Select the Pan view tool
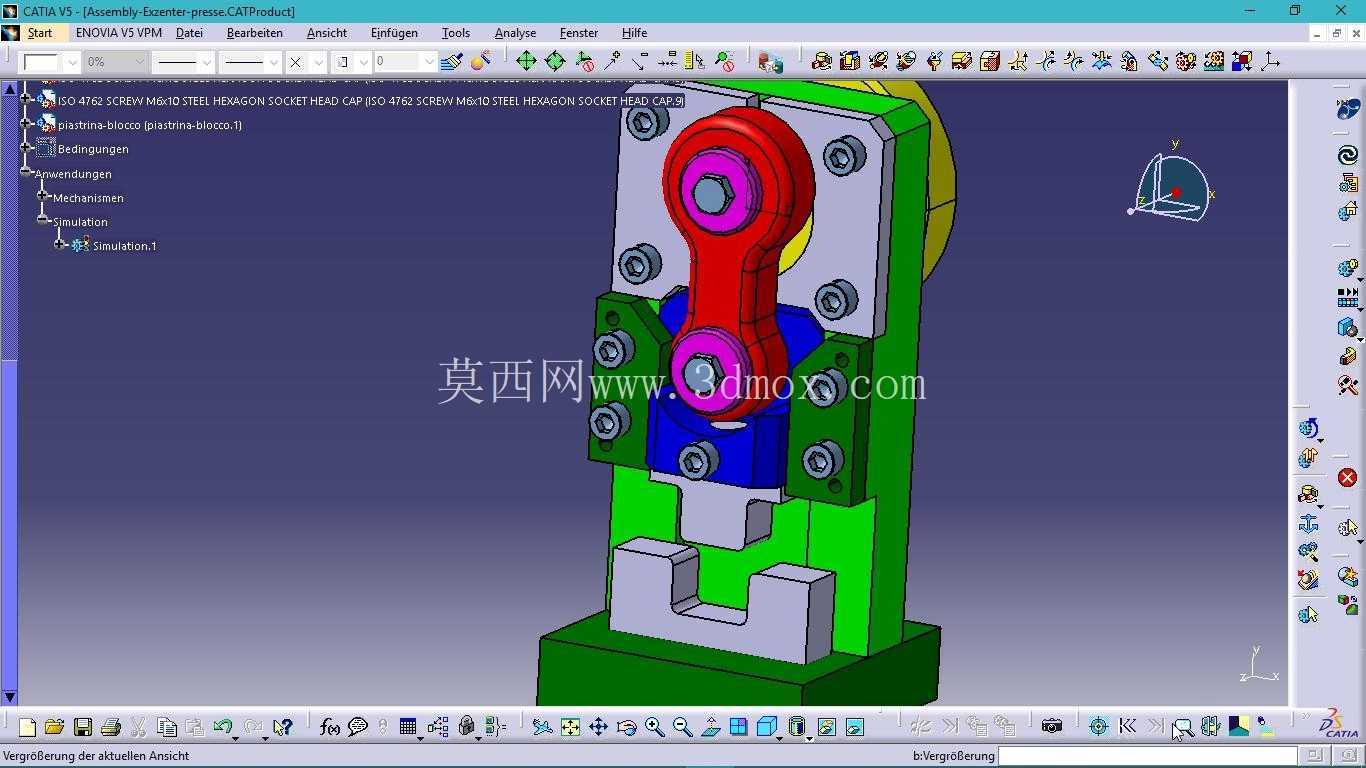This screenshot has height=768, width=1366. coord(598,727)
